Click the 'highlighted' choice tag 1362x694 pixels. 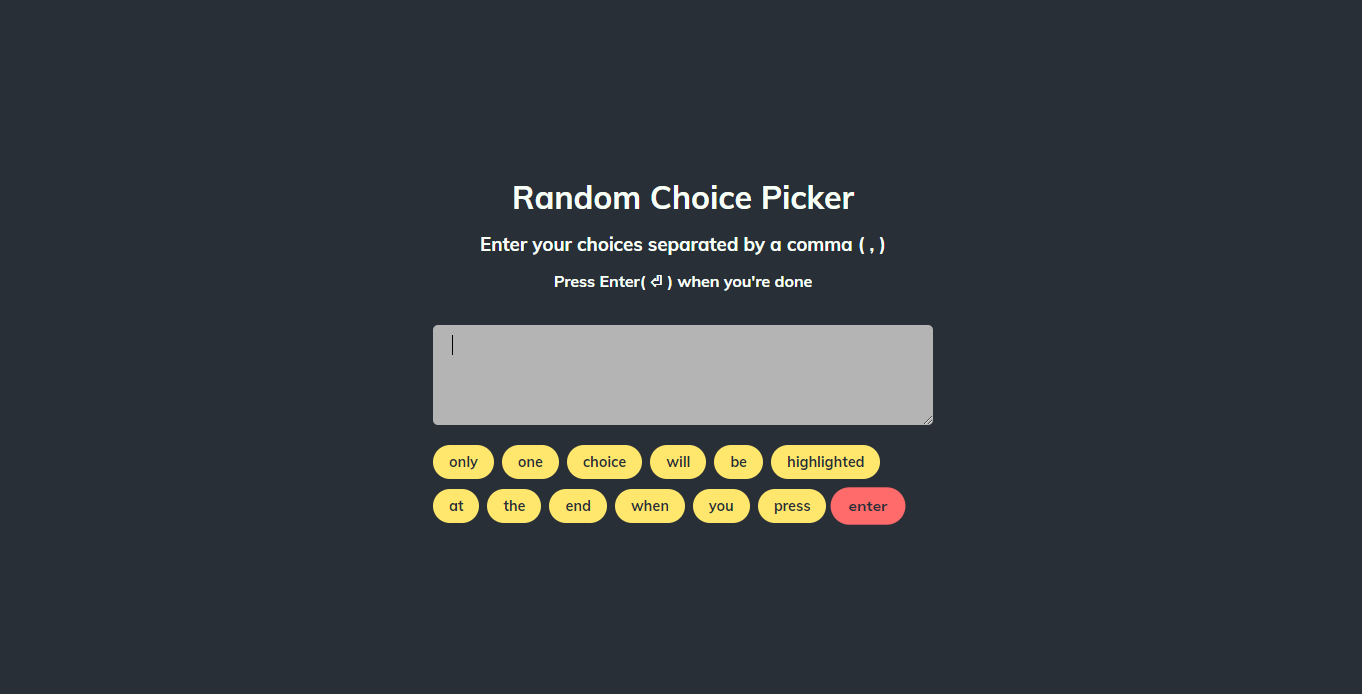[825, 461]
